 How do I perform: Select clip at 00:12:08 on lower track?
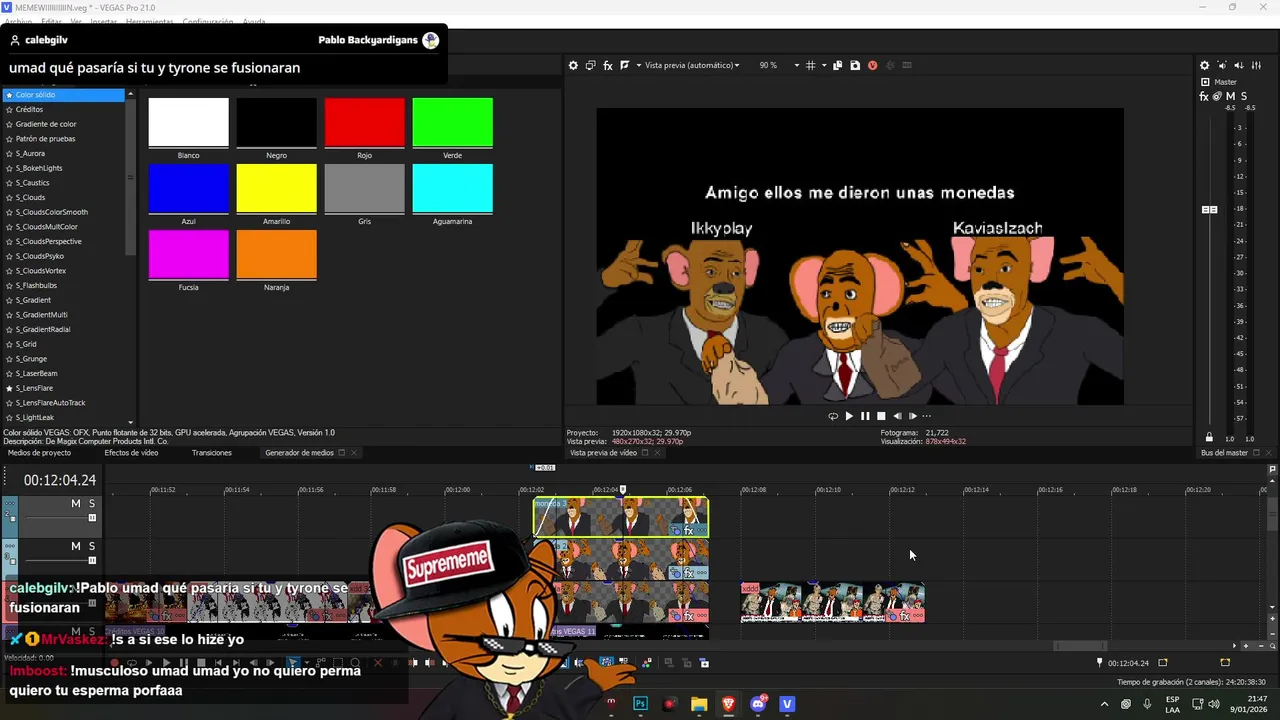pos(832,603)
